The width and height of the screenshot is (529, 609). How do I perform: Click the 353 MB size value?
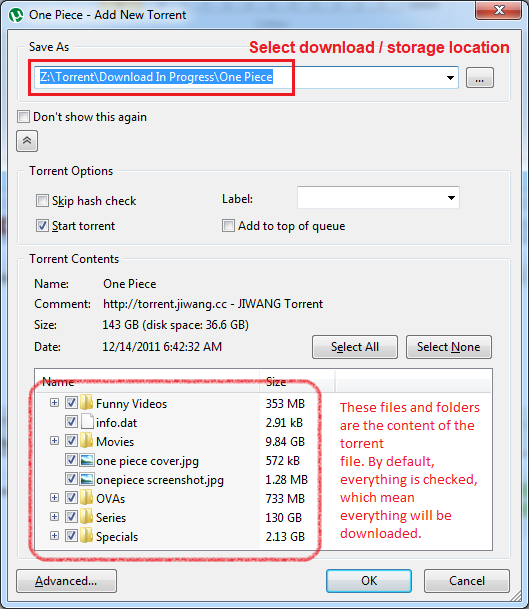pos(285,404)
